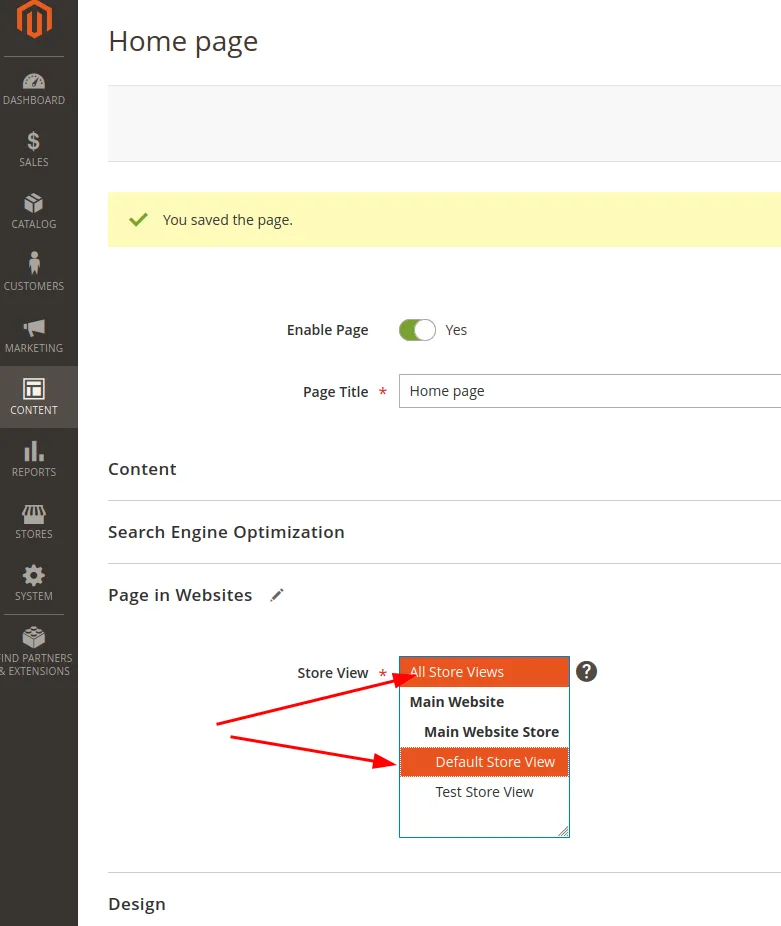Screen dimensions: 781x926
Task: Click the Main Website Store group label
Action: pos(492,732)
